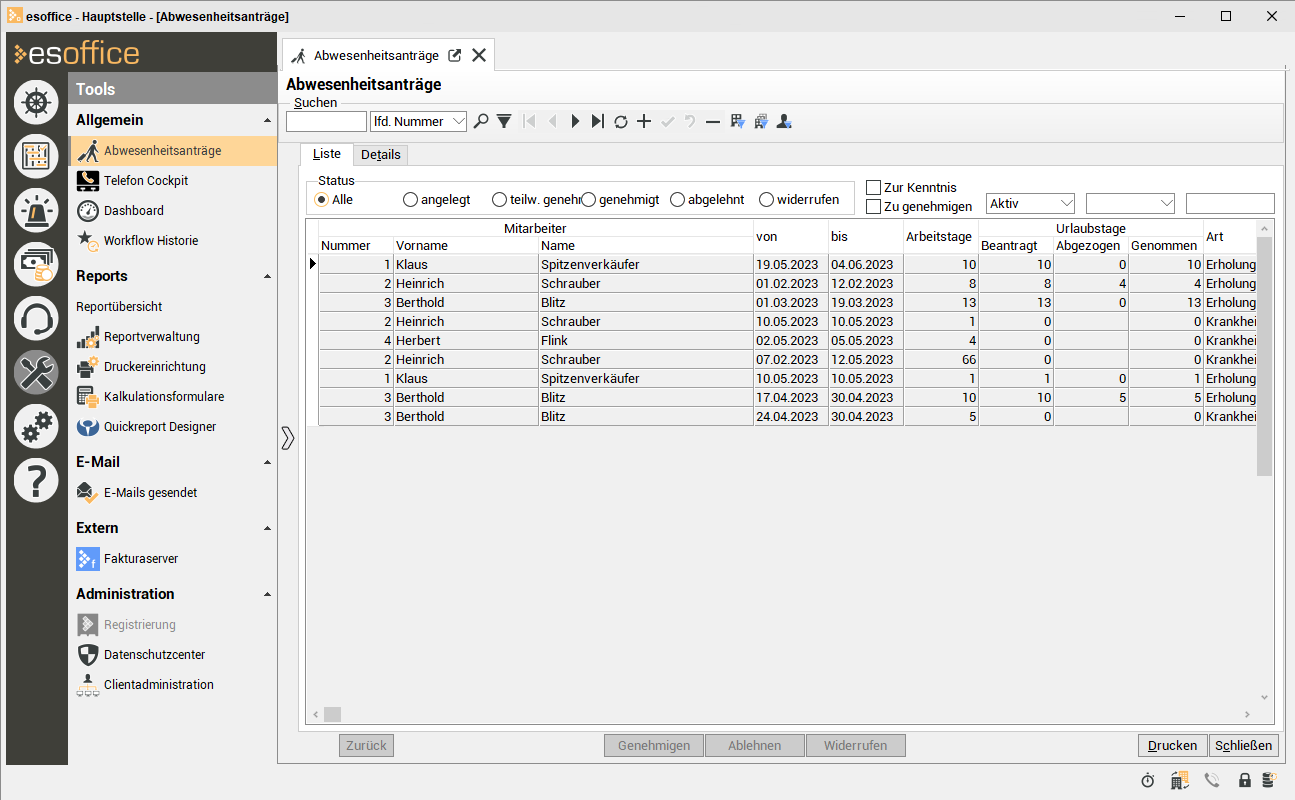The width and height of the screenshot is (1295, 800).
Task: Click into the Suchen text input field
Action: click(326, 122)
